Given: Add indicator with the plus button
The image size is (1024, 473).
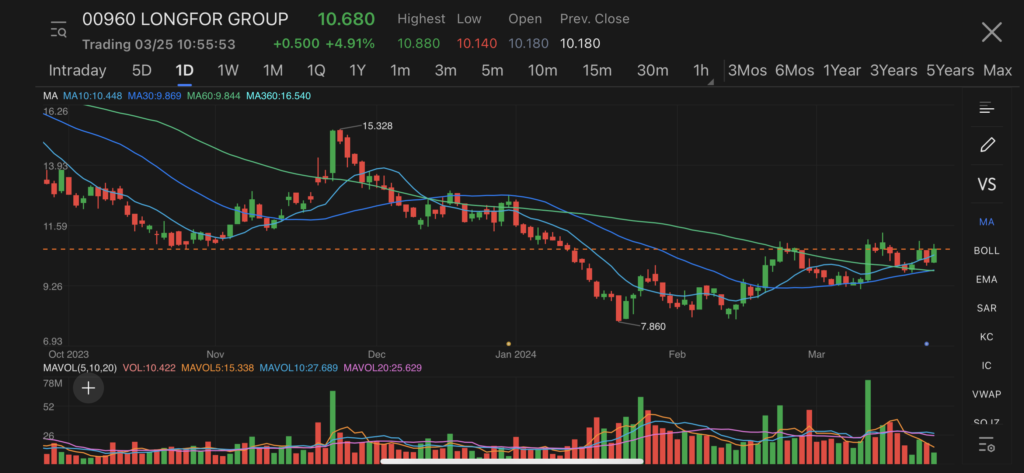Looking at the screenshot, I should 88,389.
